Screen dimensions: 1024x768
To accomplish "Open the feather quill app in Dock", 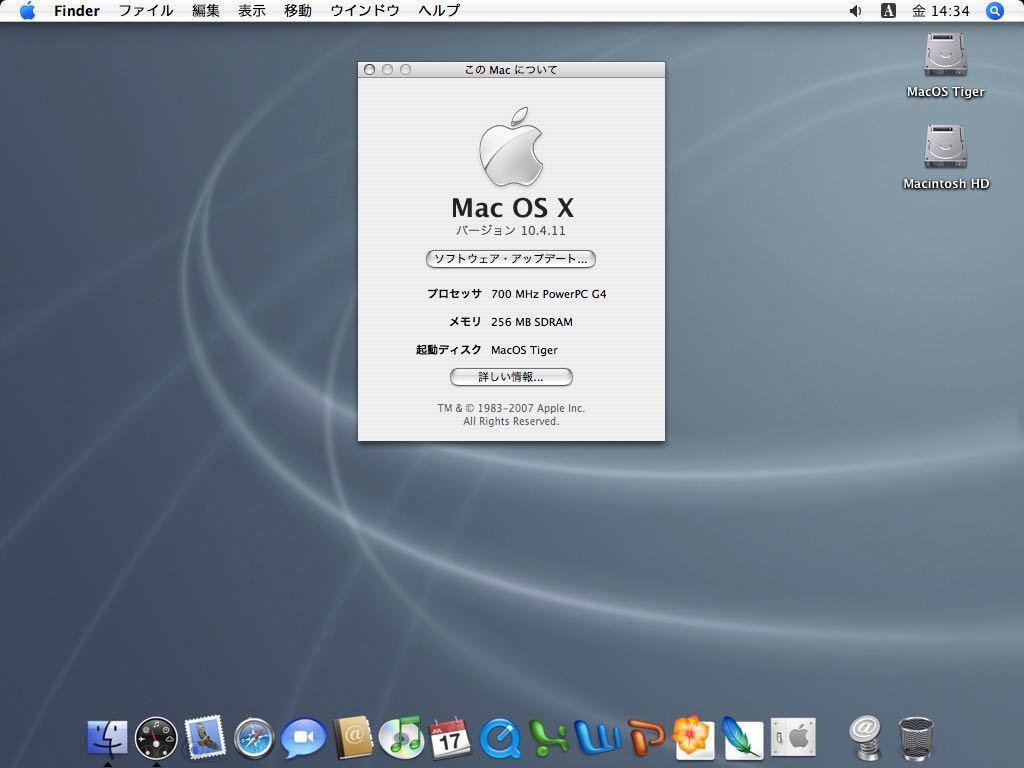I will pyautogui.click(x=743, y=738).
